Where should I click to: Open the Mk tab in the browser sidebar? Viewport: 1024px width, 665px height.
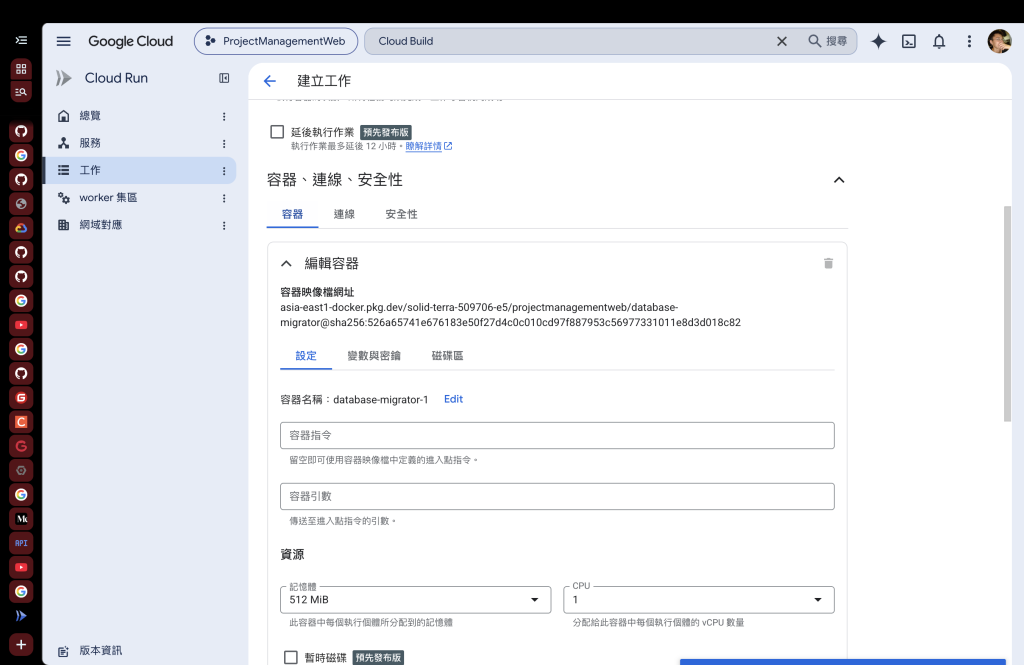click(x=21, y=519)
